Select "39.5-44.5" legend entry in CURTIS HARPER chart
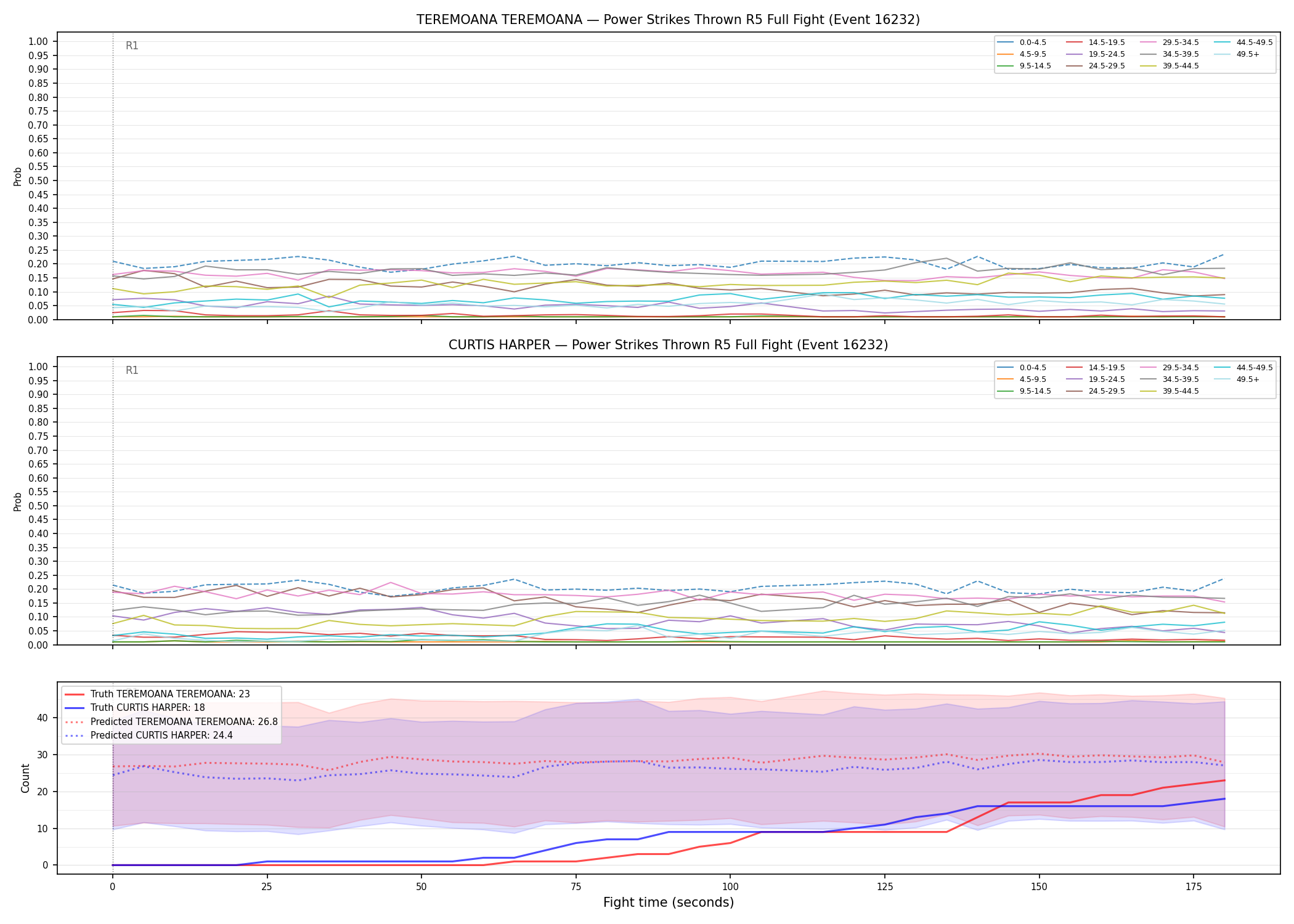Image resolution: width=1294 pixels, height=924 pixels. point(1170,391)
